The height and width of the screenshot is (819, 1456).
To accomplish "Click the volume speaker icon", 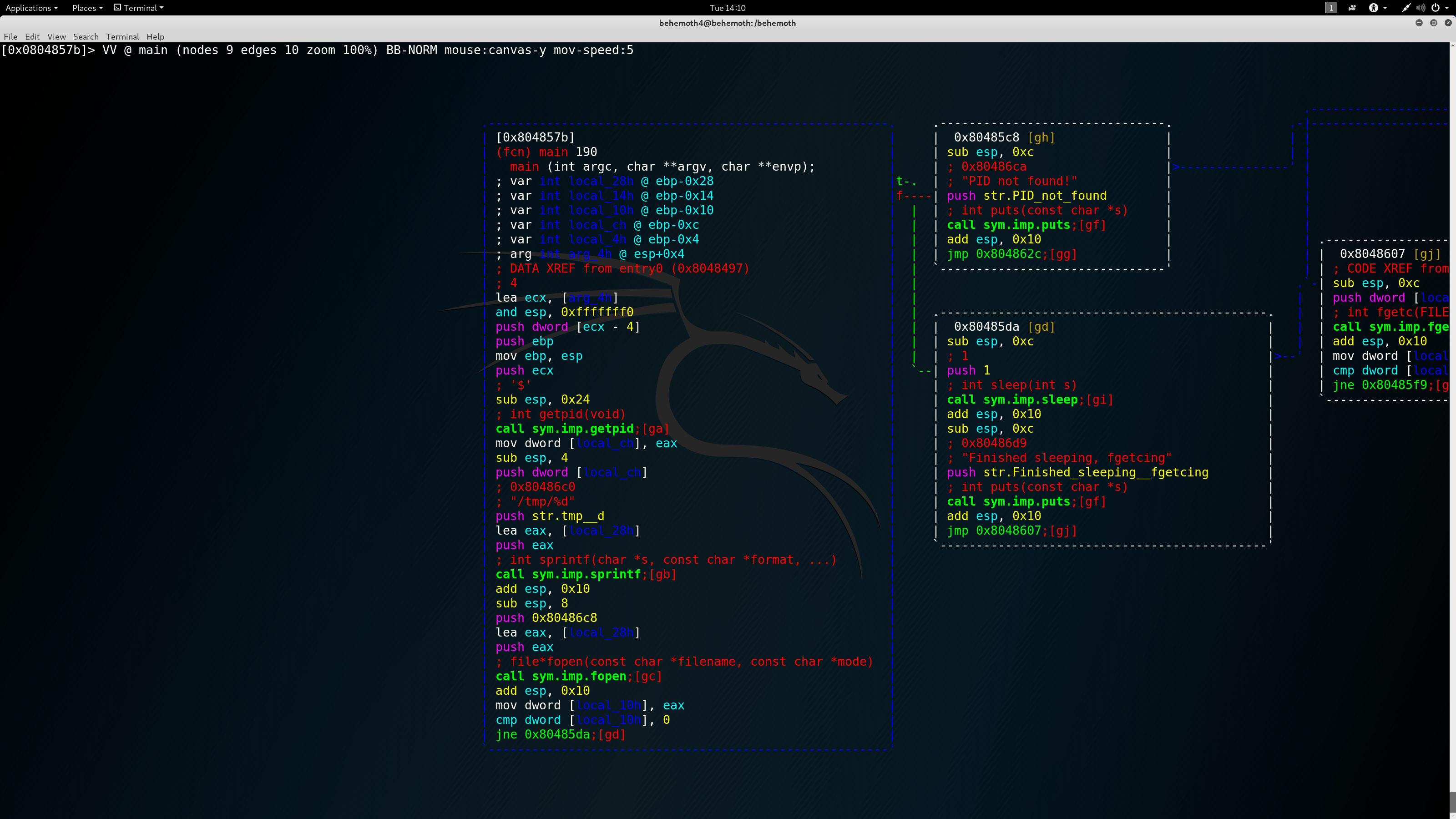I will [1421, 8].
